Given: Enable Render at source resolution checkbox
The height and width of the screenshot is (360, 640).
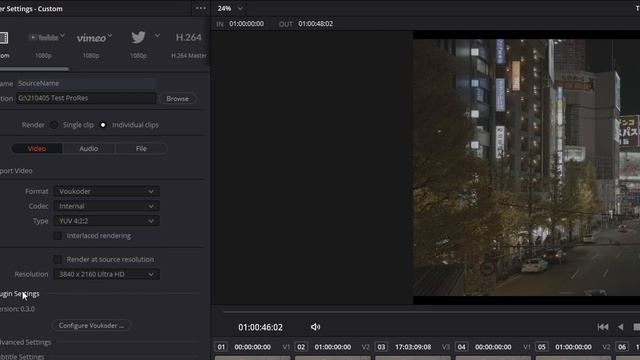Looking at the screenshot, I should (x=58, y=259).
